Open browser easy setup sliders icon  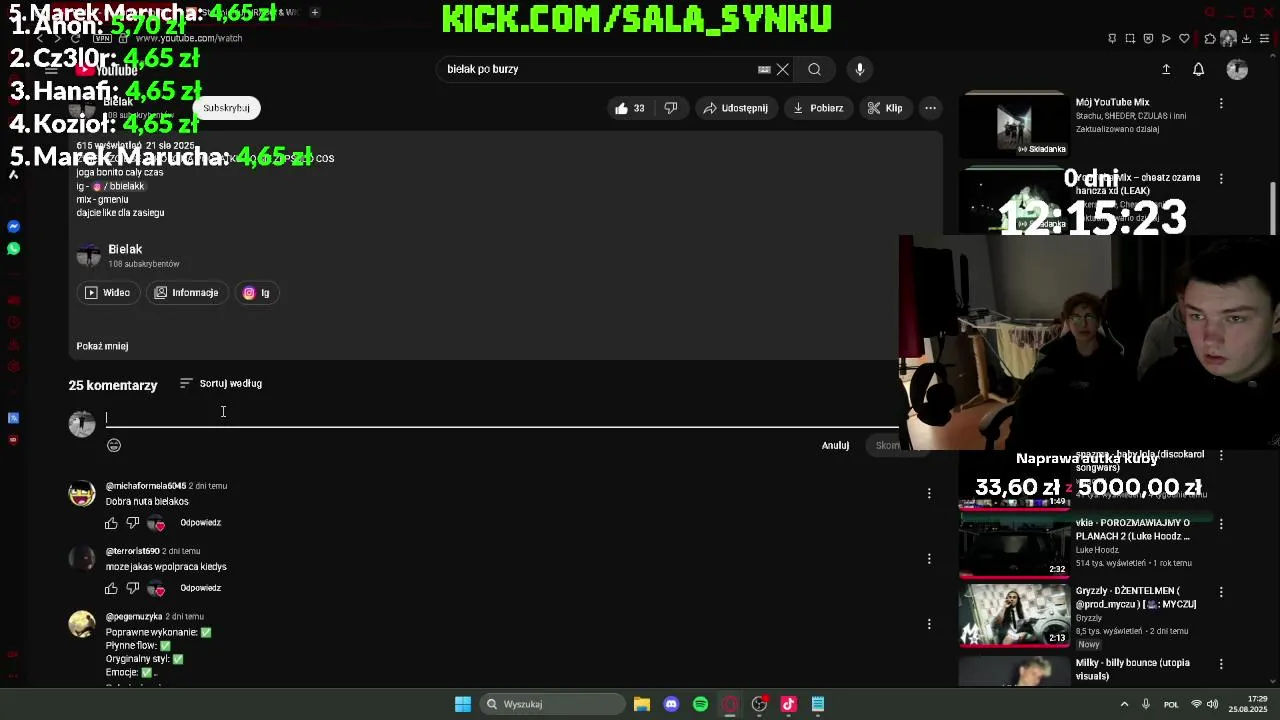pyautogui.click(x=1265, y=39)
